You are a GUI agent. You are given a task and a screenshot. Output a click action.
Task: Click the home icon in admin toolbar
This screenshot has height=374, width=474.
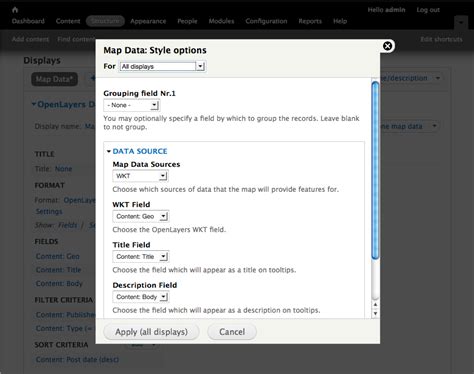pyautogui.click(x=15, y=10)
